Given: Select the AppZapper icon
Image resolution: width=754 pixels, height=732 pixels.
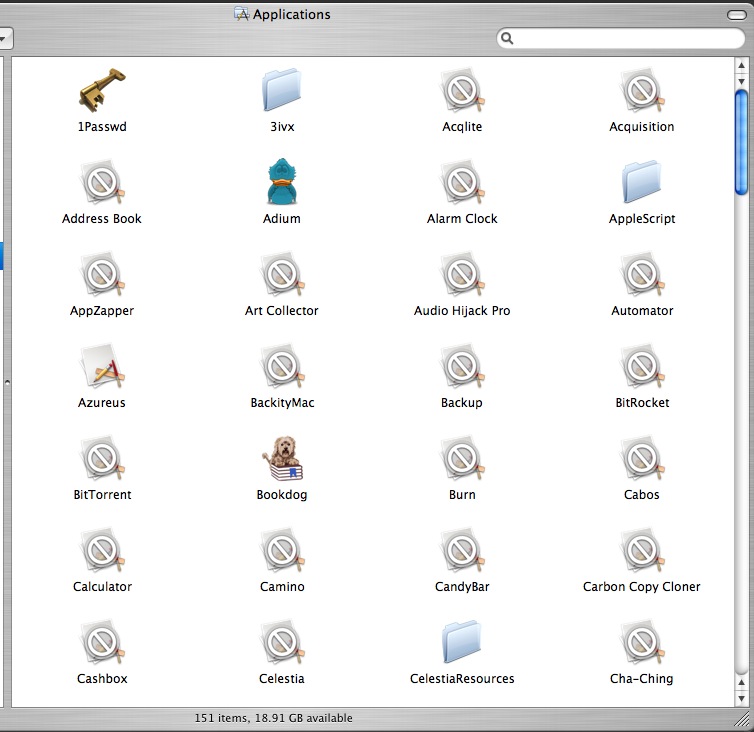Looking at the screenshot, I should pos(102,274).
